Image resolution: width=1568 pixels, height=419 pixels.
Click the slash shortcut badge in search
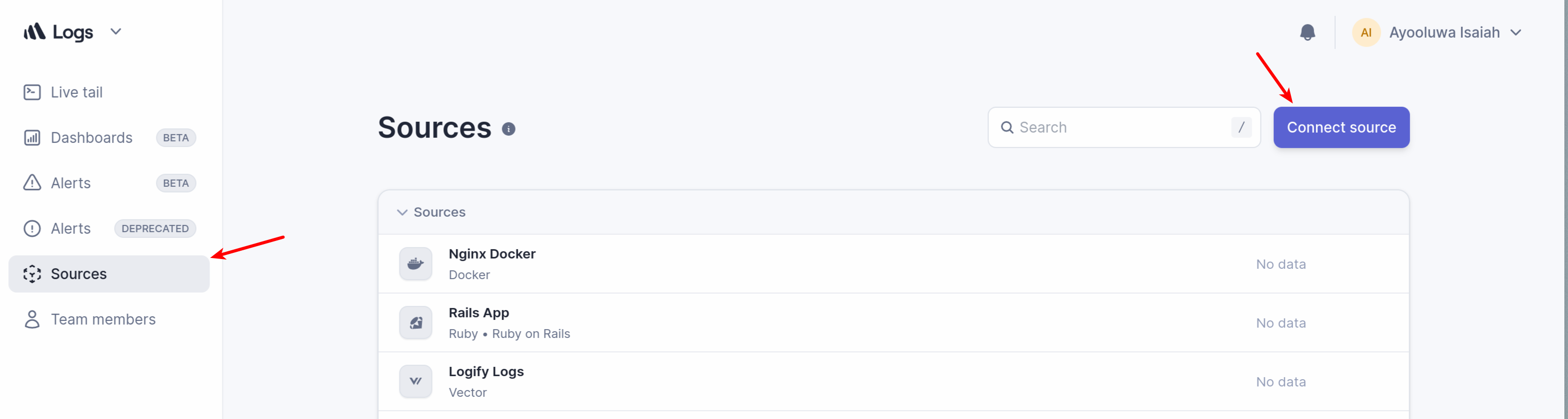pyautogui.click(x=1241, y=127)
